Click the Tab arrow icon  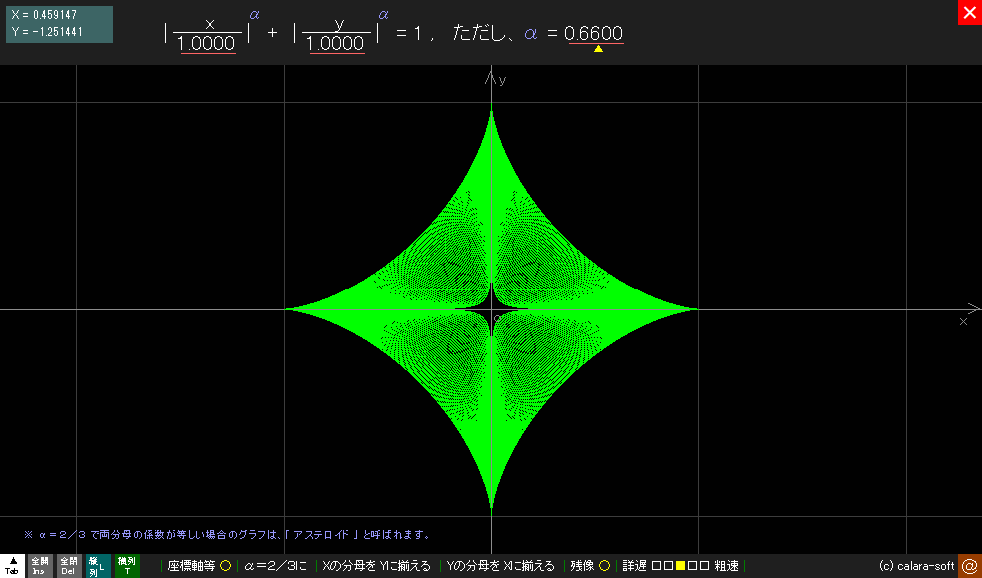point(13,566)
